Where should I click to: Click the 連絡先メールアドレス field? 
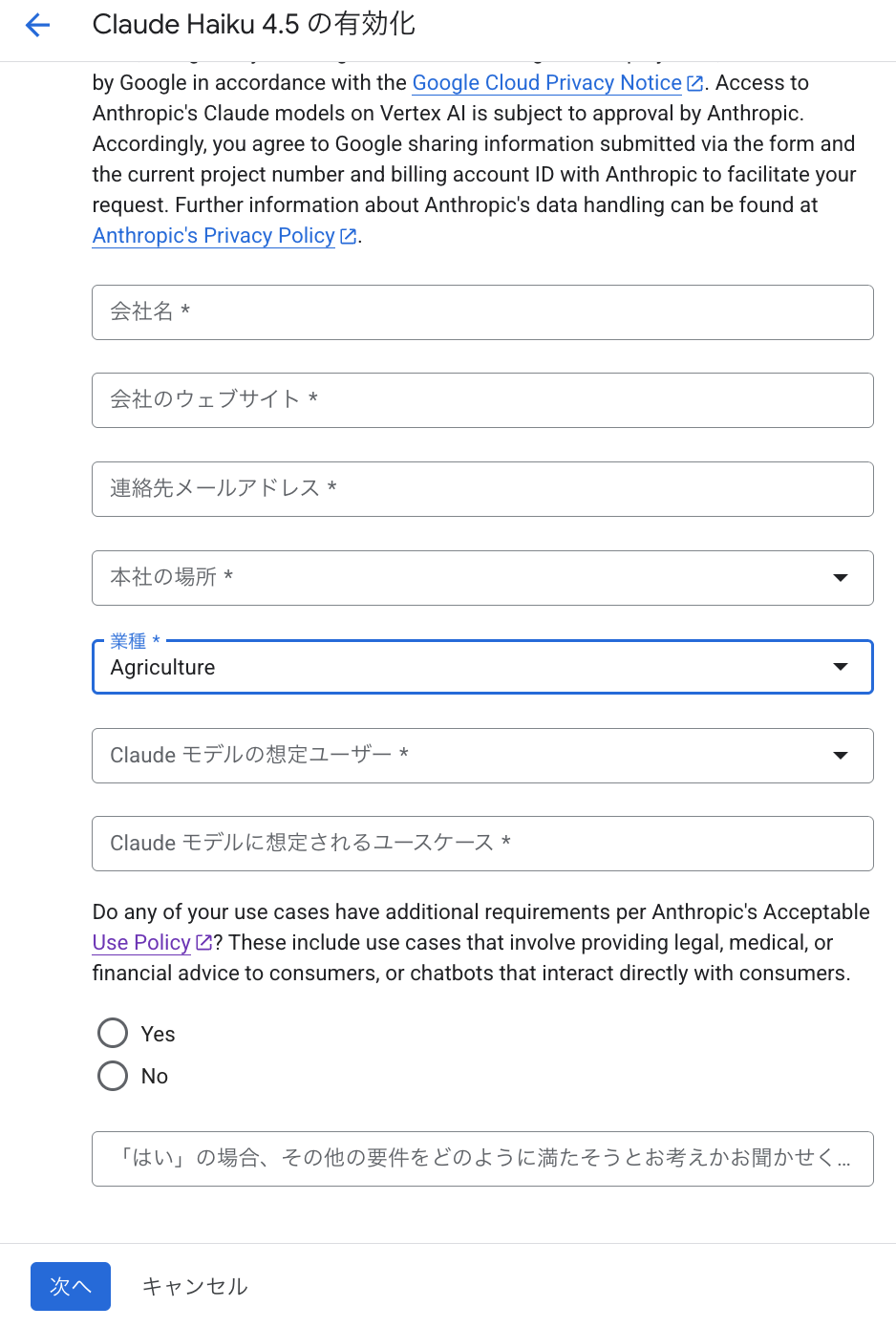point(482,489)
